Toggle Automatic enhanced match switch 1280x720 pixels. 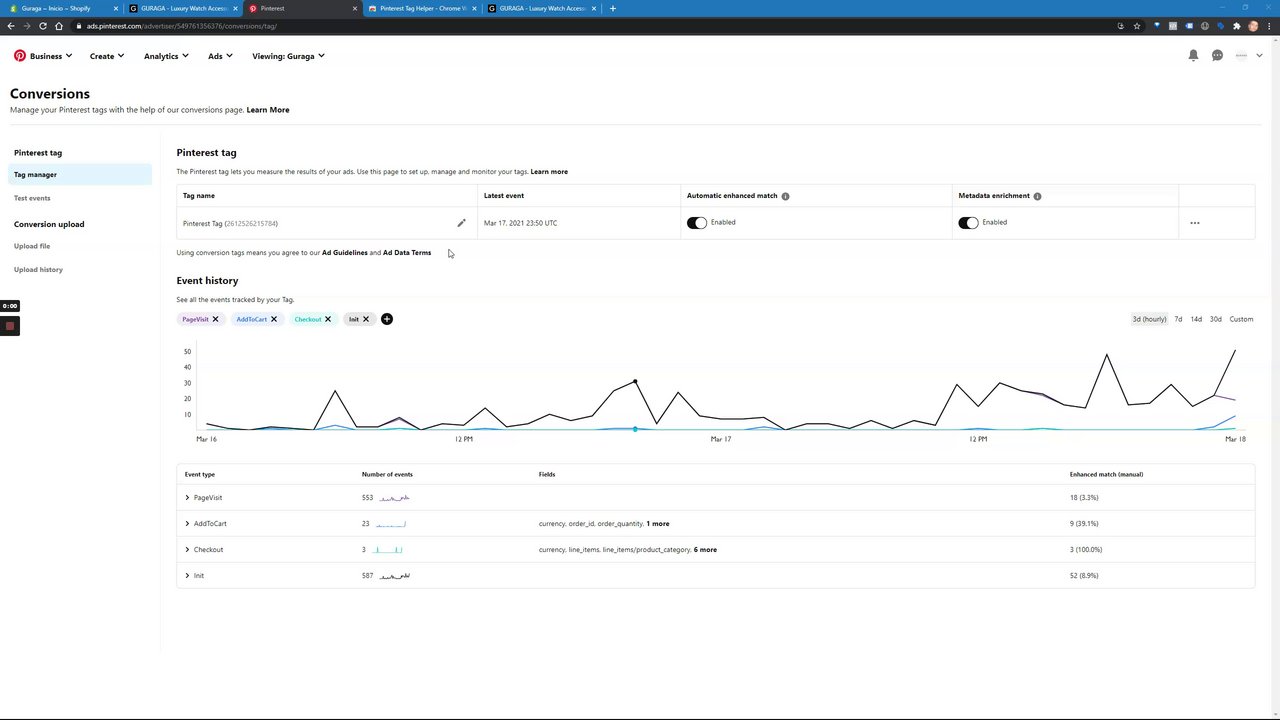point(697,223)
